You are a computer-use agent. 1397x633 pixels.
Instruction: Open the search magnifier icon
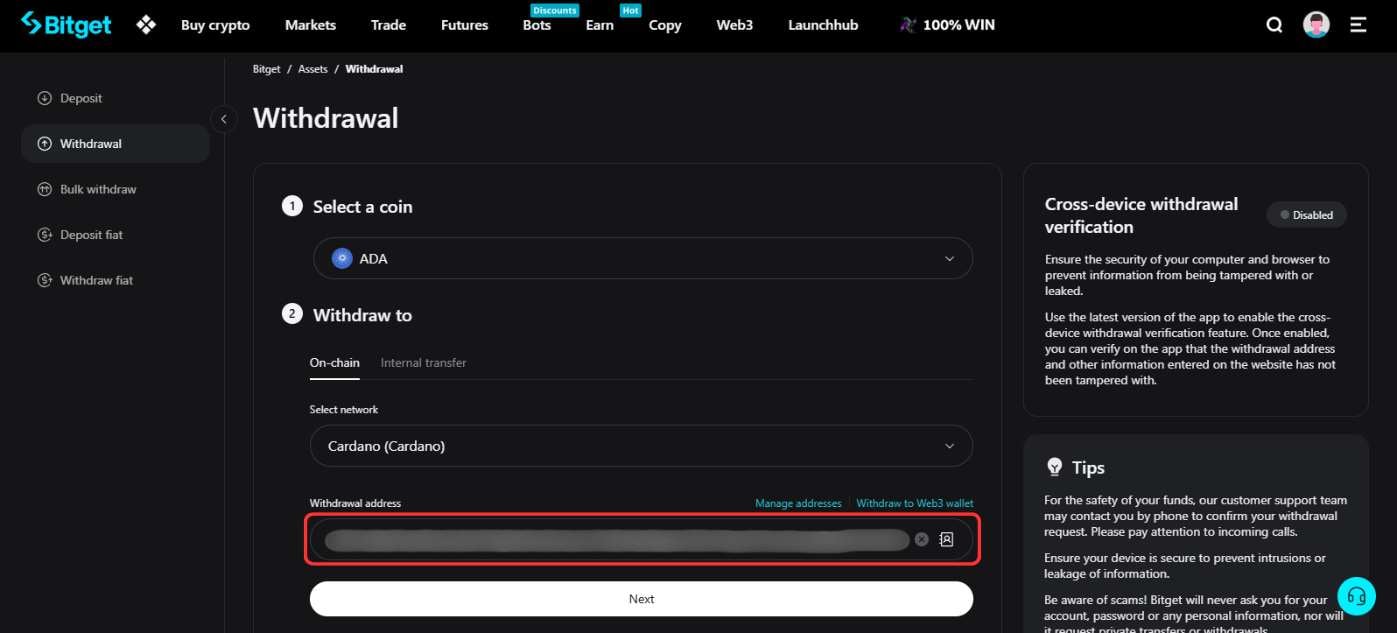(x=1274, y=25)
